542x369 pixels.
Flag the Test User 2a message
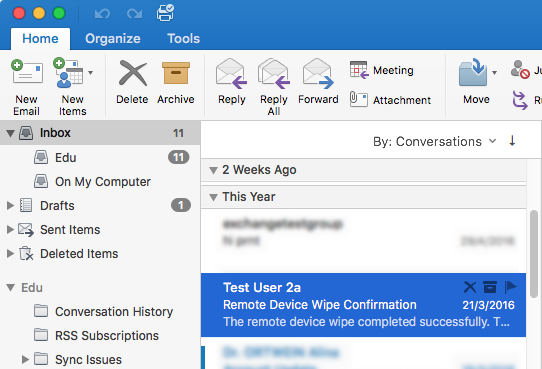[510, 287]
